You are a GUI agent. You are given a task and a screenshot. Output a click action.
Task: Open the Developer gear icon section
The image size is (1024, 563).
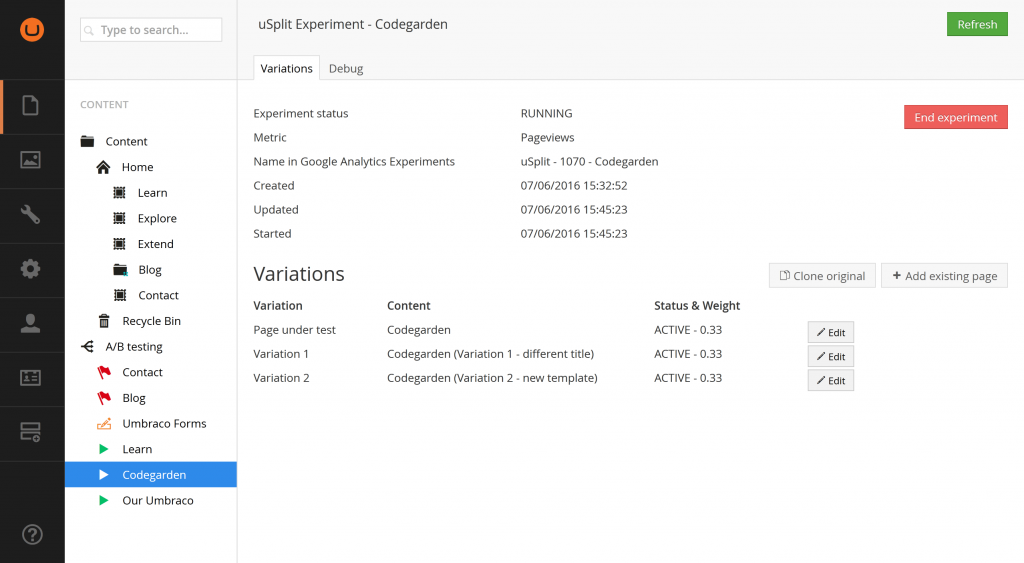(x=32, y=269)
